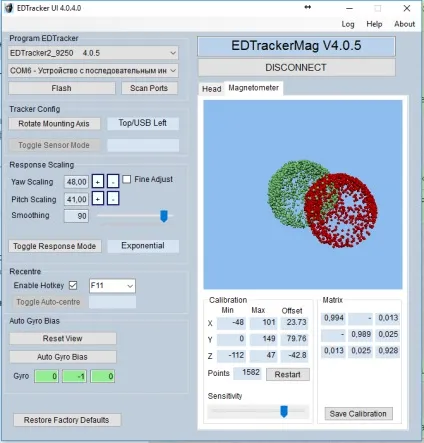Image resolution: width=424 pixels, height=443 pixels.
Task: Open the EDTracker2_9250 firmware dropdown
Action: click(93, 53)
